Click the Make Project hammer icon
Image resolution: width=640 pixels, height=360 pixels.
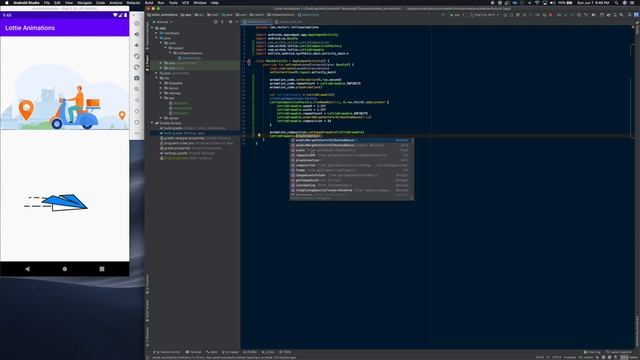point(443,15)
